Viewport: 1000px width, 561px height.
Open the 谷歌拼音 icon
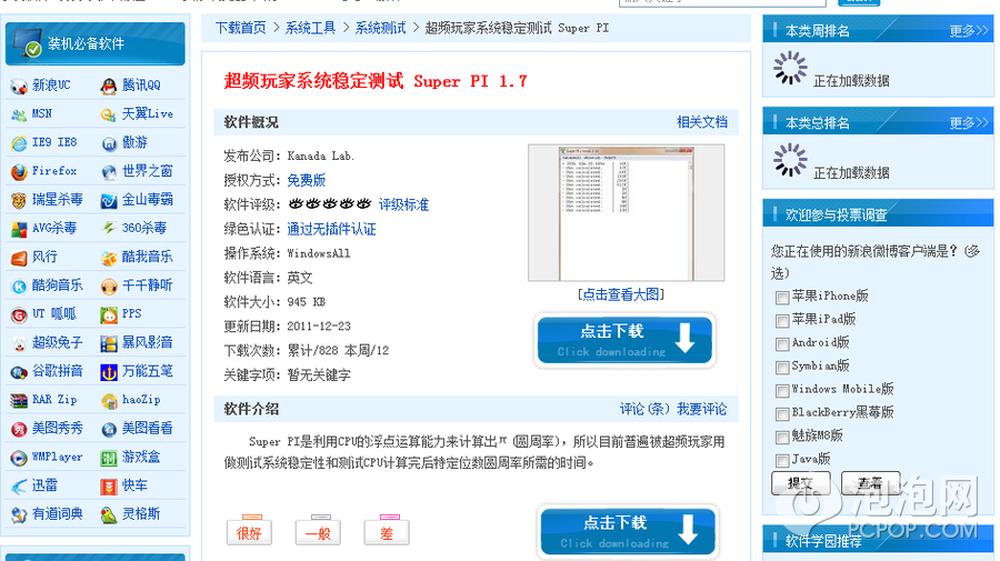[x=19, y=372]
